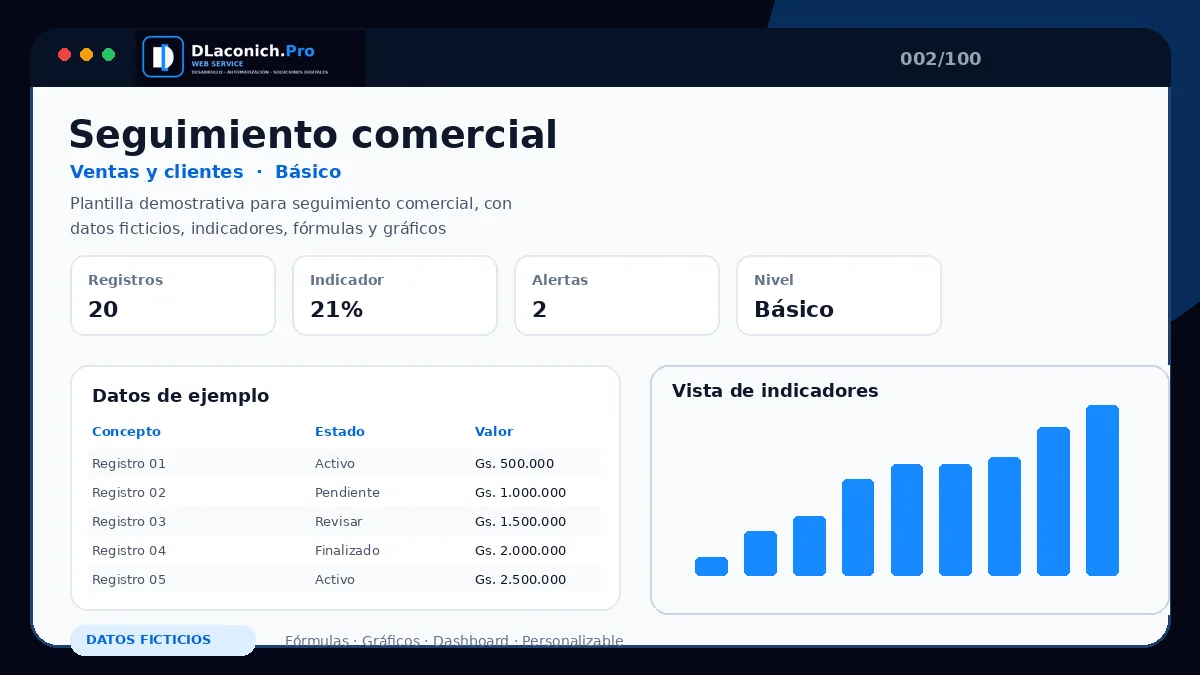The width and height of the screenshot is (1200, 675).
Task: Click the Revisar status cell
Action: [x=339, y=522]
